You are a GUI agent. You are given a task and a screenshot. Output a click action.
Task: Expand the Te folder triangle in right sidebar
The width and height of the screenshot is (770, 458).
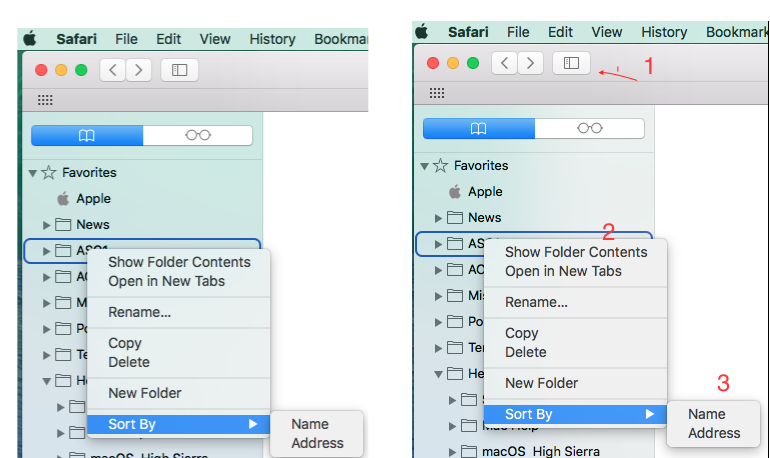(439, 349)
